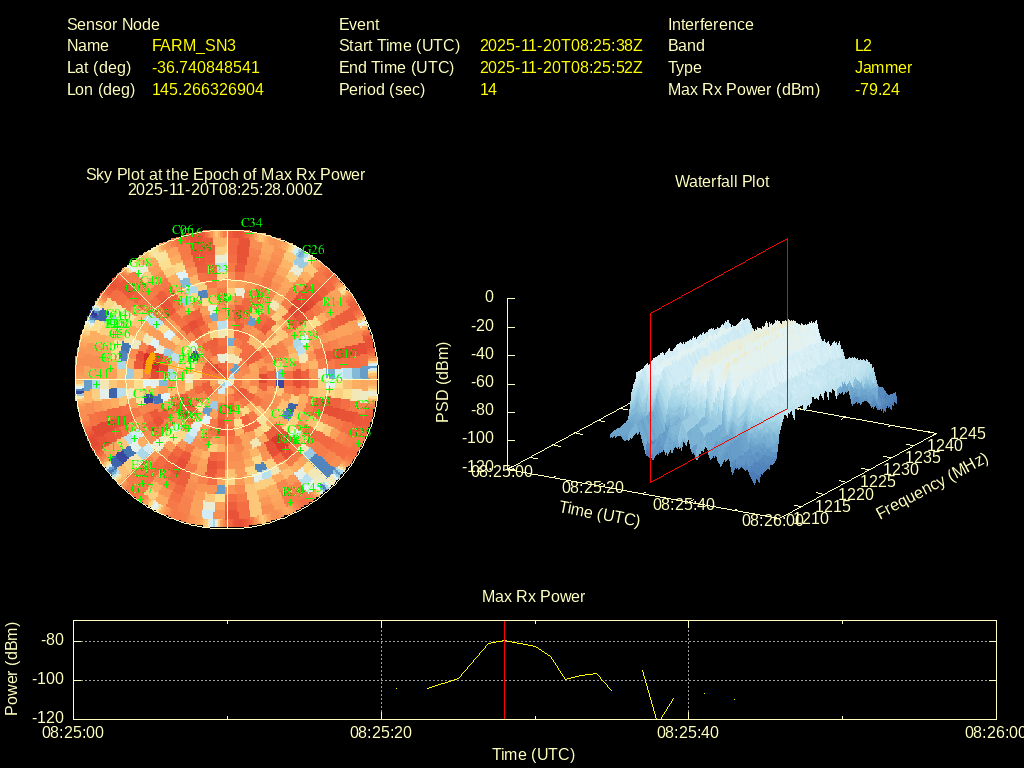The width and height of the screenshot is (1024, 768).
Task: Select the Period value 14
Action: pos(488,89)
